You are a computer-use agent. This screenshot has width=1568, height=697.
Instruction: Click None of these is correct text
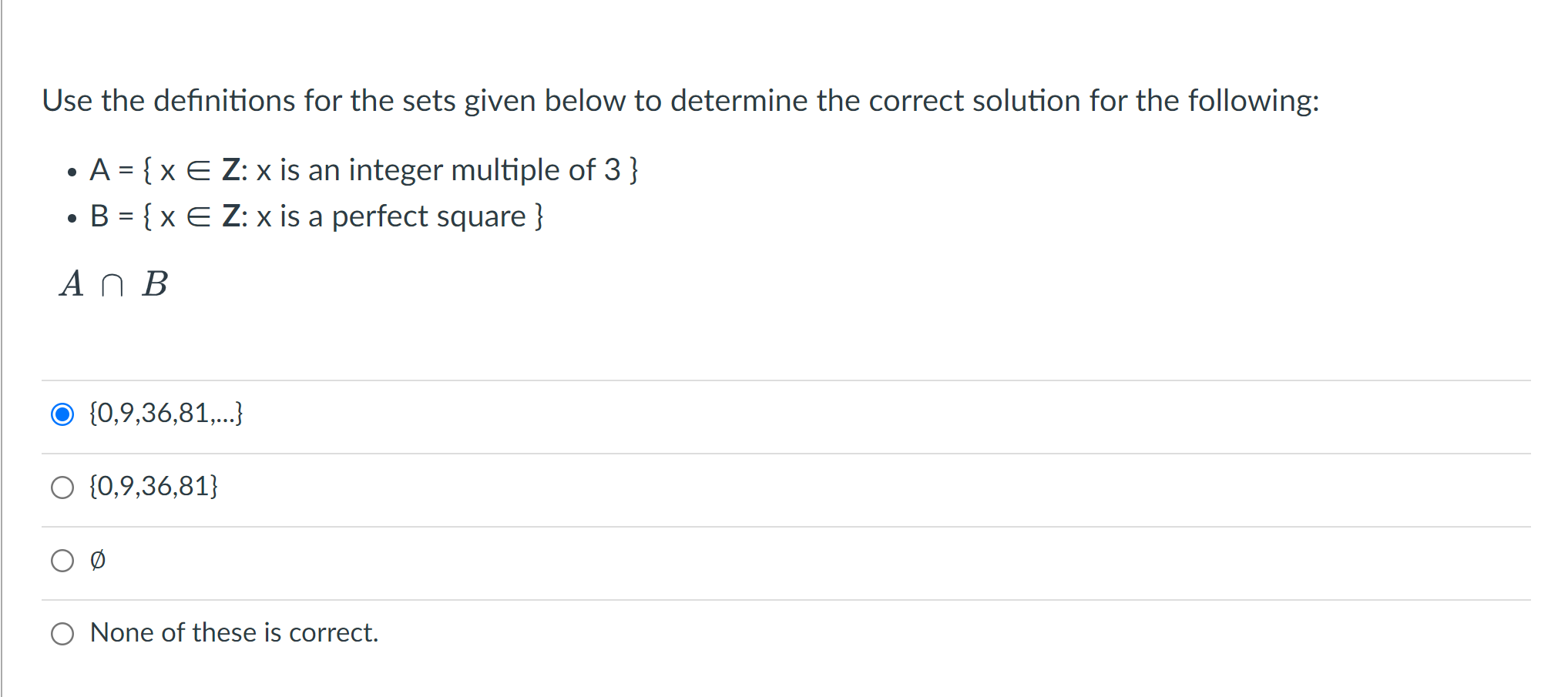click(233, 633)
